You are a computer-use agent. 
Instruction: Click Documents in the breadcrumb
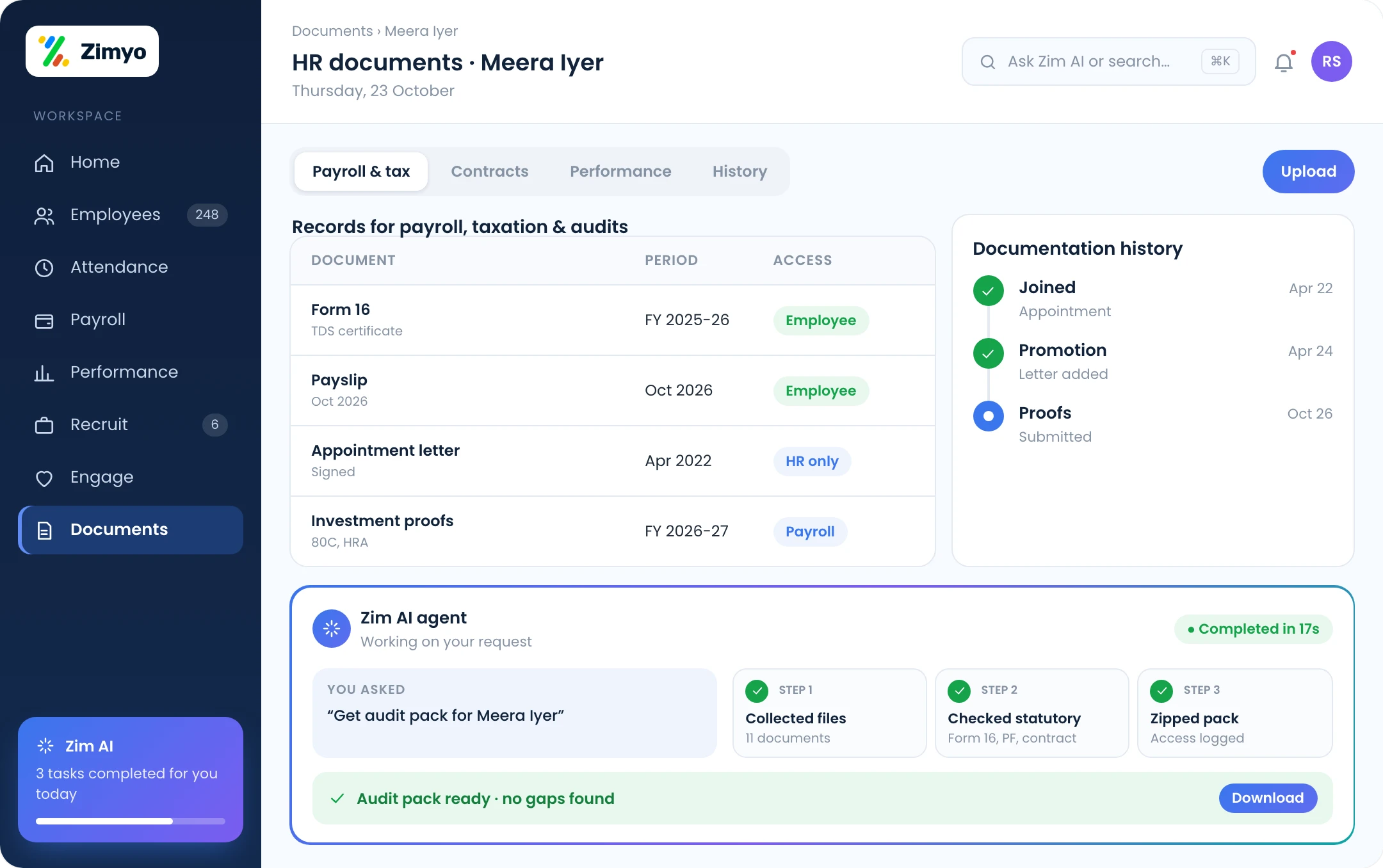(332, 31)
